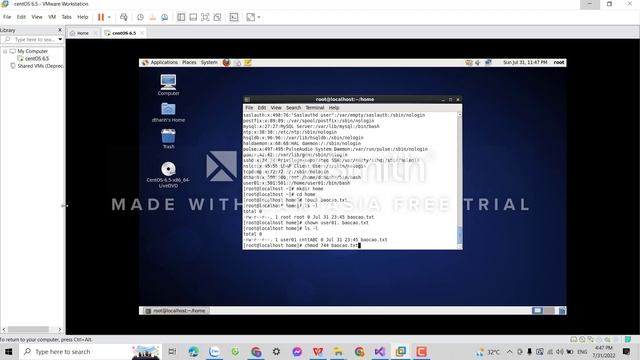The height and width of the screenshot is (360, 640).
Task: Expand the stretch guest dropdown arrow
Action: (259, 17)
